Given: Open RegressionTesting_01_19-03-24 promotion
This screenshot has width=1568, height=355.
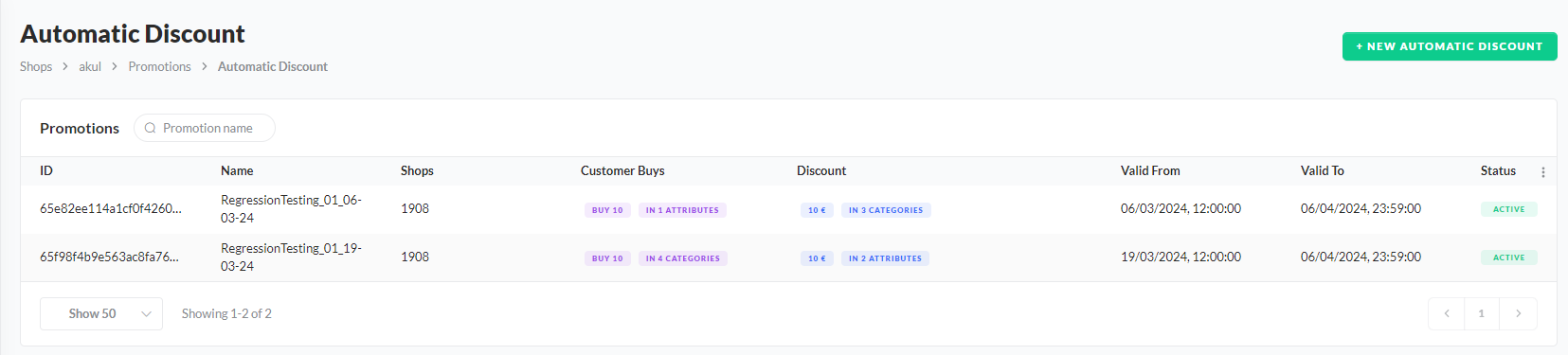Looking at the screenshot, I should click(291, 257).
